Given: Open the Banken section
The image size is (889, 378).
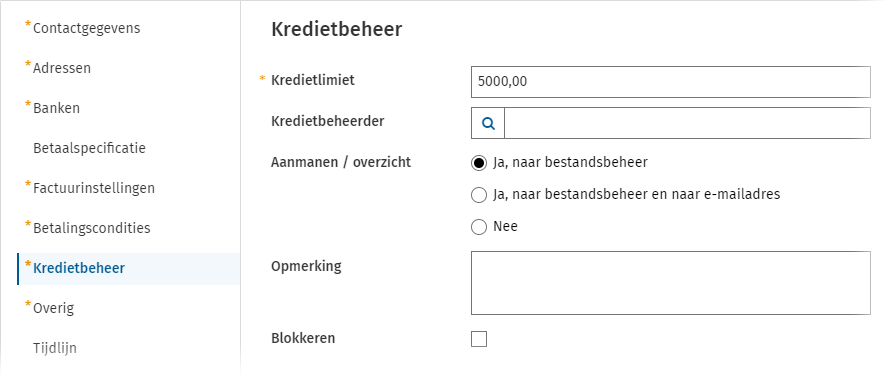Looking at the screenshot, I should coord(56,108).
